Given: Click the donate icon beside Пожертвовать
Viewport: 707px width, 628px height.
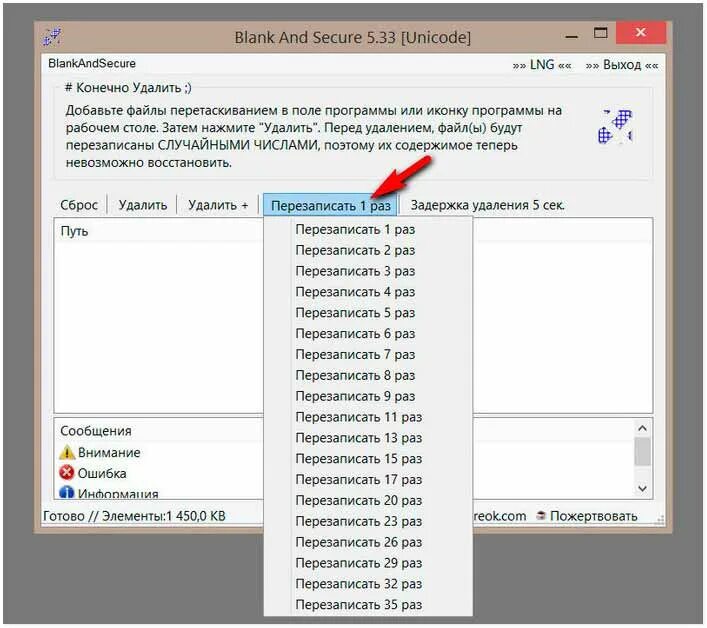Looking at the screenshot, I should coord(541,515).
